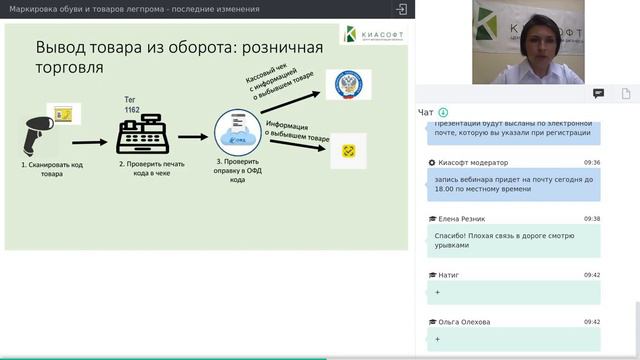Image resolution: width=640 pixels, height=360 pixels.
Task: Click the label '3. Проверить оправку в ОФД кода'
Action: 238,170
